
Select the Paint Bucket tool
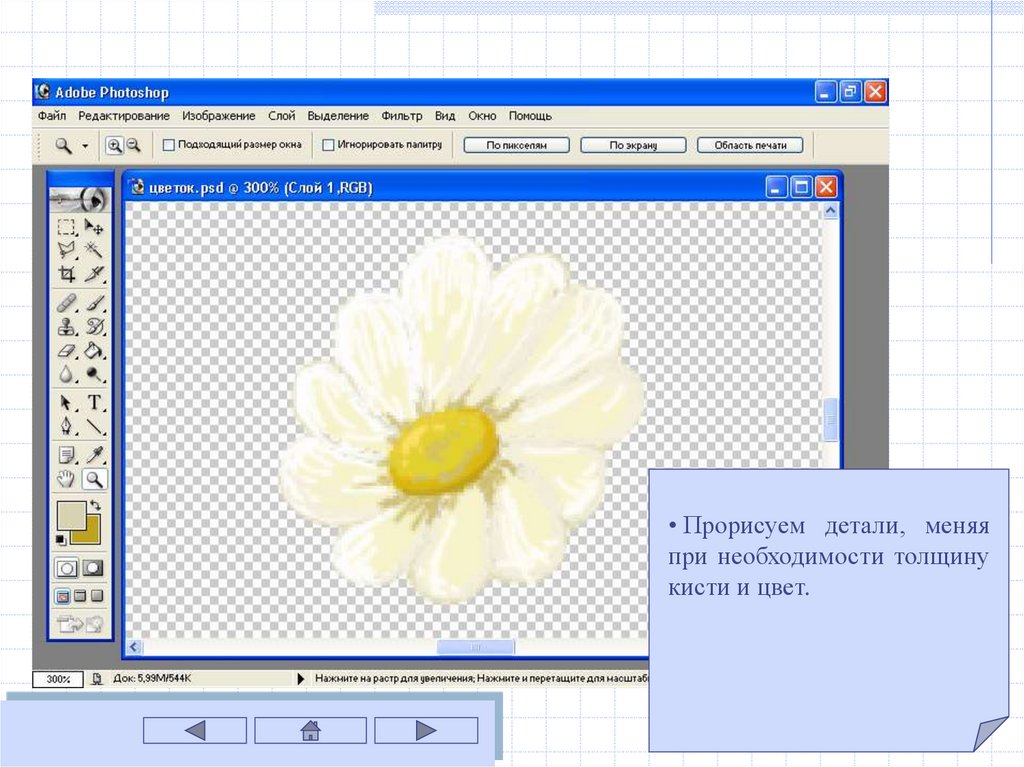coord(94,351)
